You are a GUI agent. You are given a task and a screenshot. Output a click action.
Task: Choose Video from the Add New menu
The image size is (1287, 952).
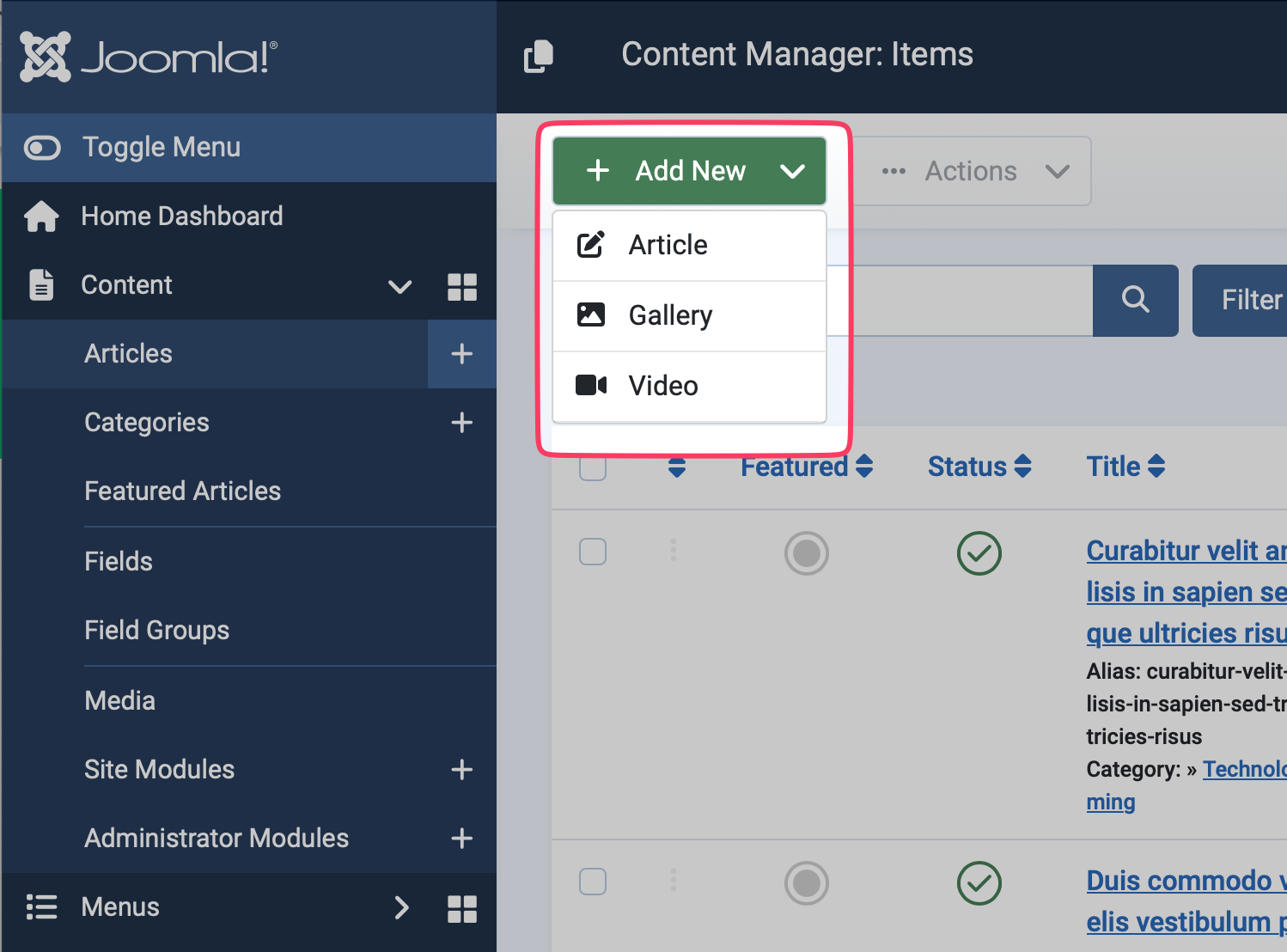(663, 386)
